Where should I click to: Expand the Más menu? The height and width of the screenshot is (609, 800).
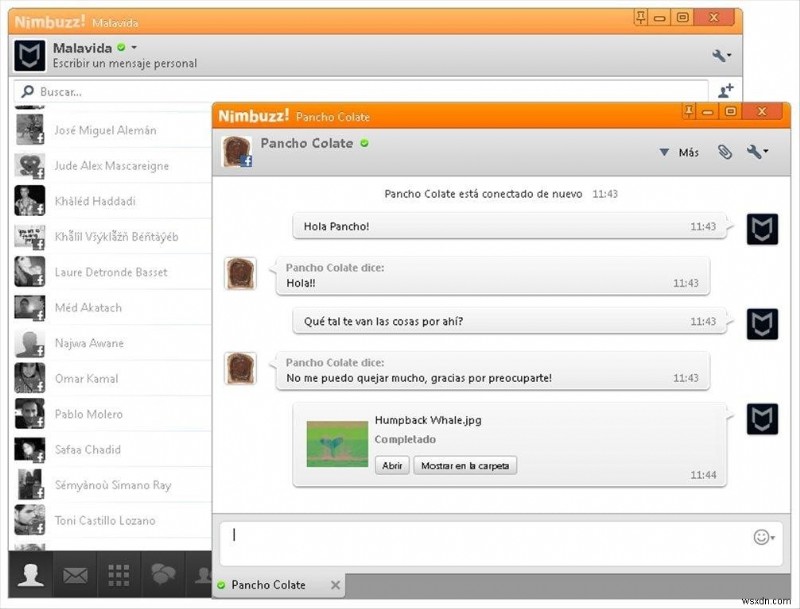click(679, 152)
